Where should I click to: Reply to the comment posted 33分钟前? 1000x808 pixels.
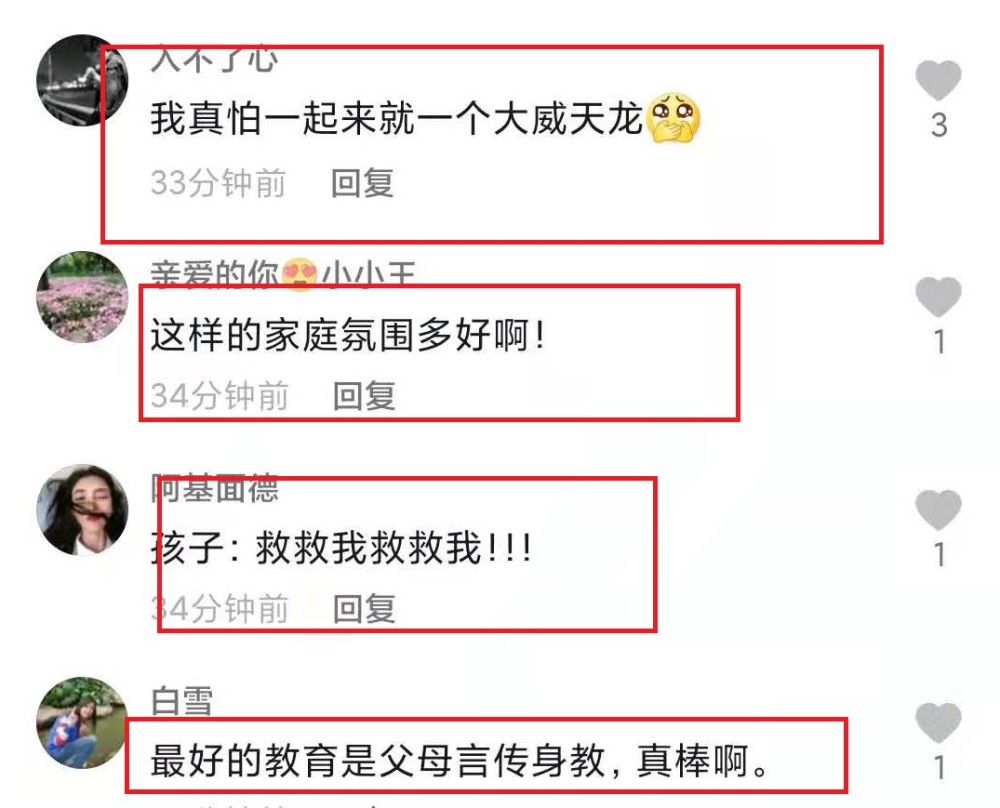click(362, 184)
